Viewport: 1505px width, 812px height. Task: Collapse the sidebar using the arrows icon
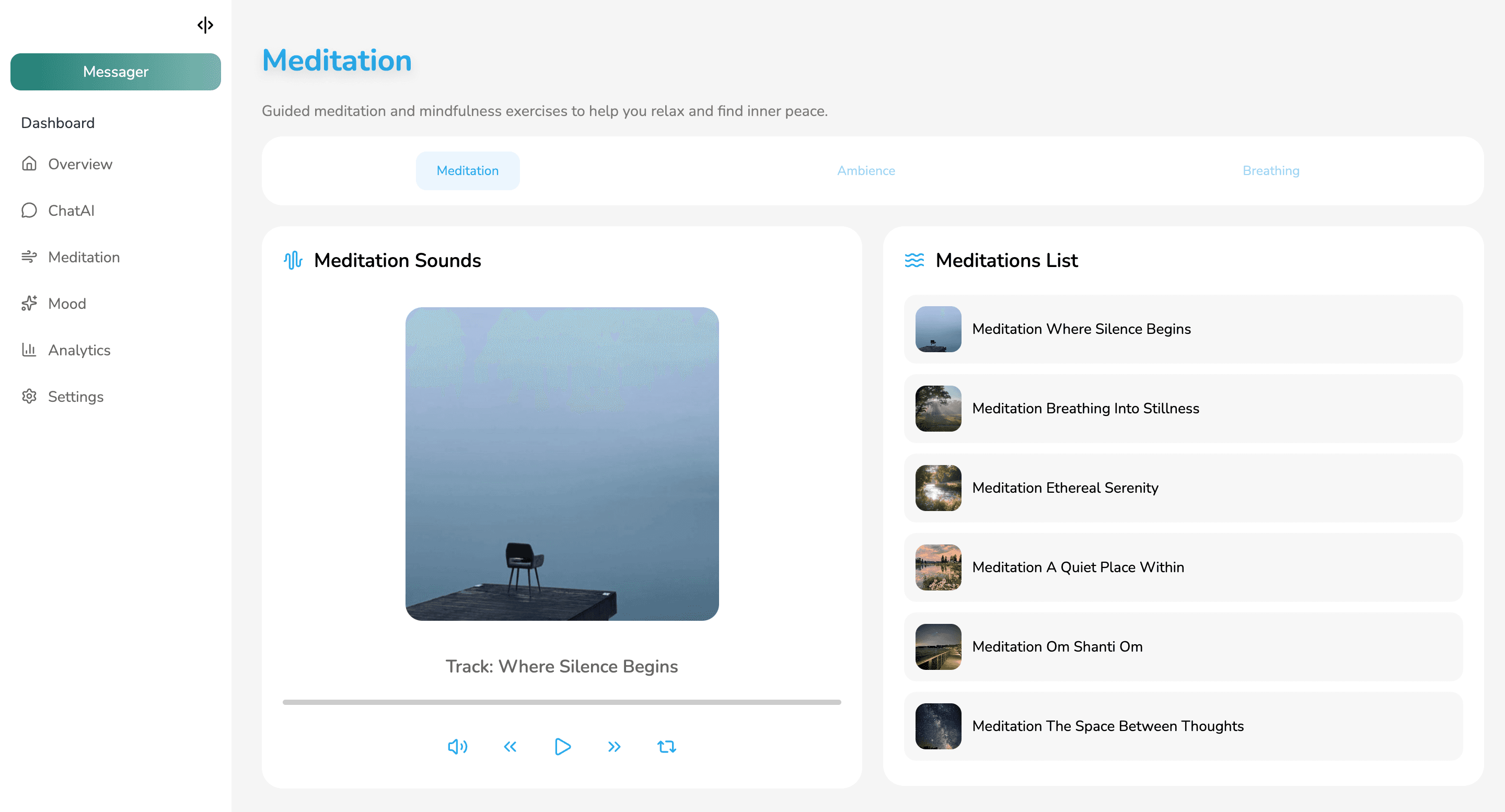point(205,25)
